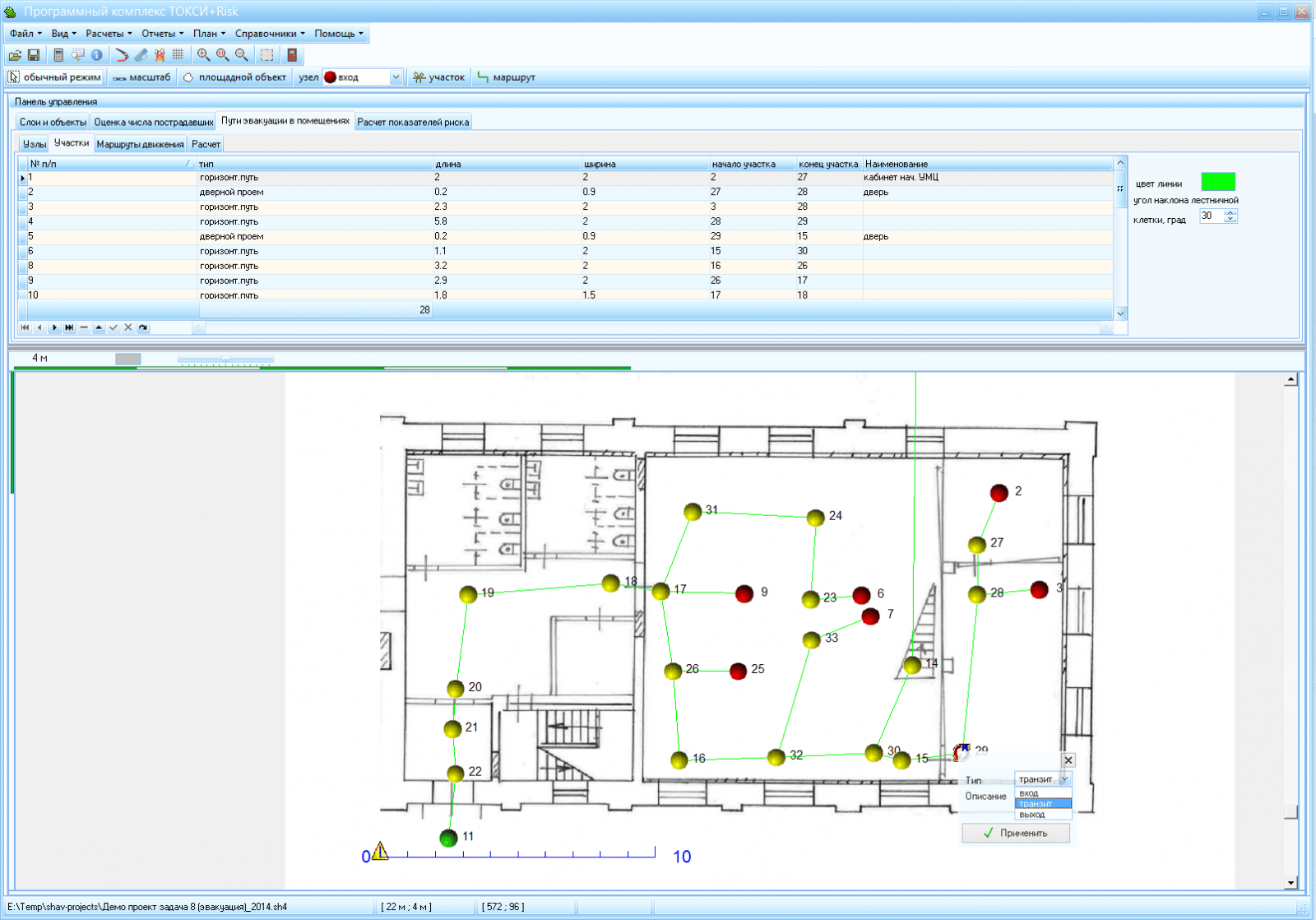Activate the участок segment tool

tap(438, 77)
